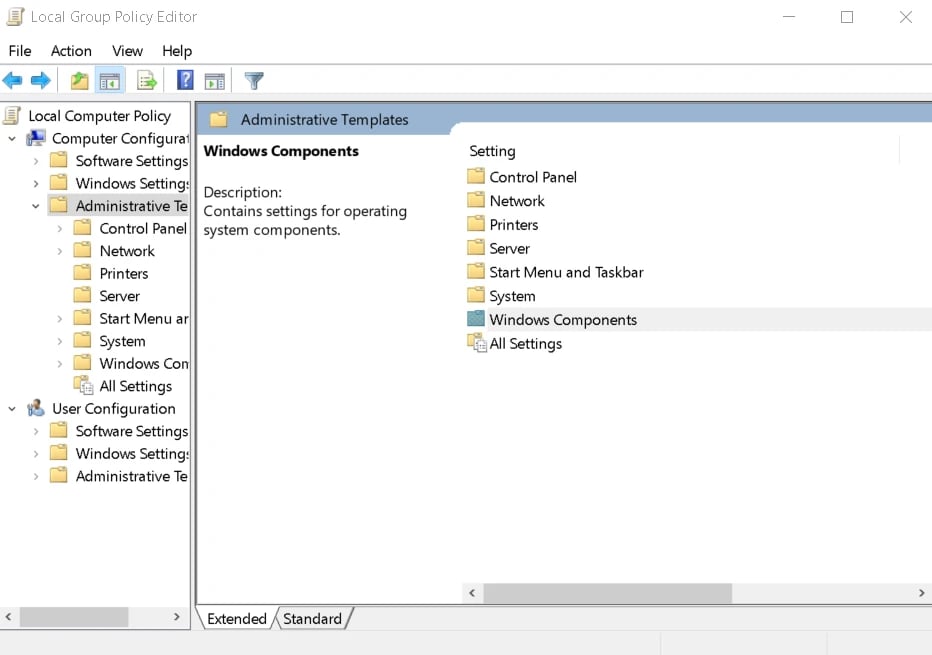Screen dimensions: 932x655
Task: Open the Help menu
Action: [x=177, y=51]
